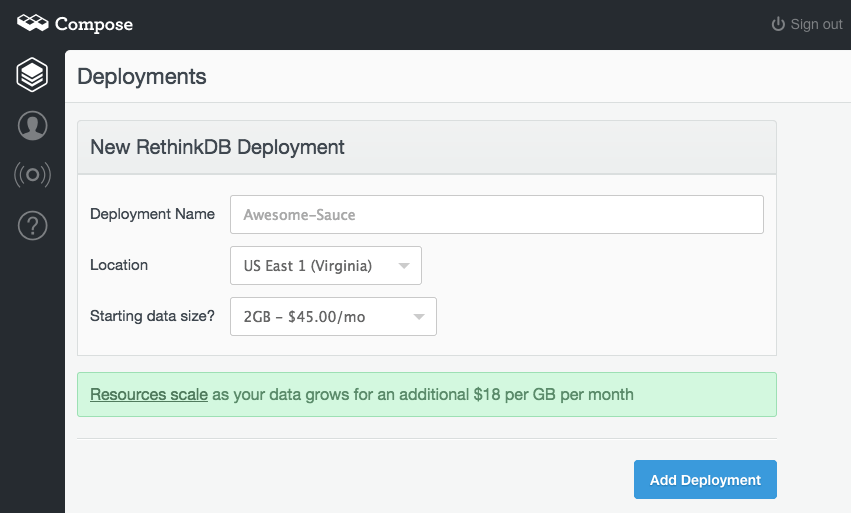Click the Compose logo icon
This screenshot has width=851, height=513.
point(32,23)
